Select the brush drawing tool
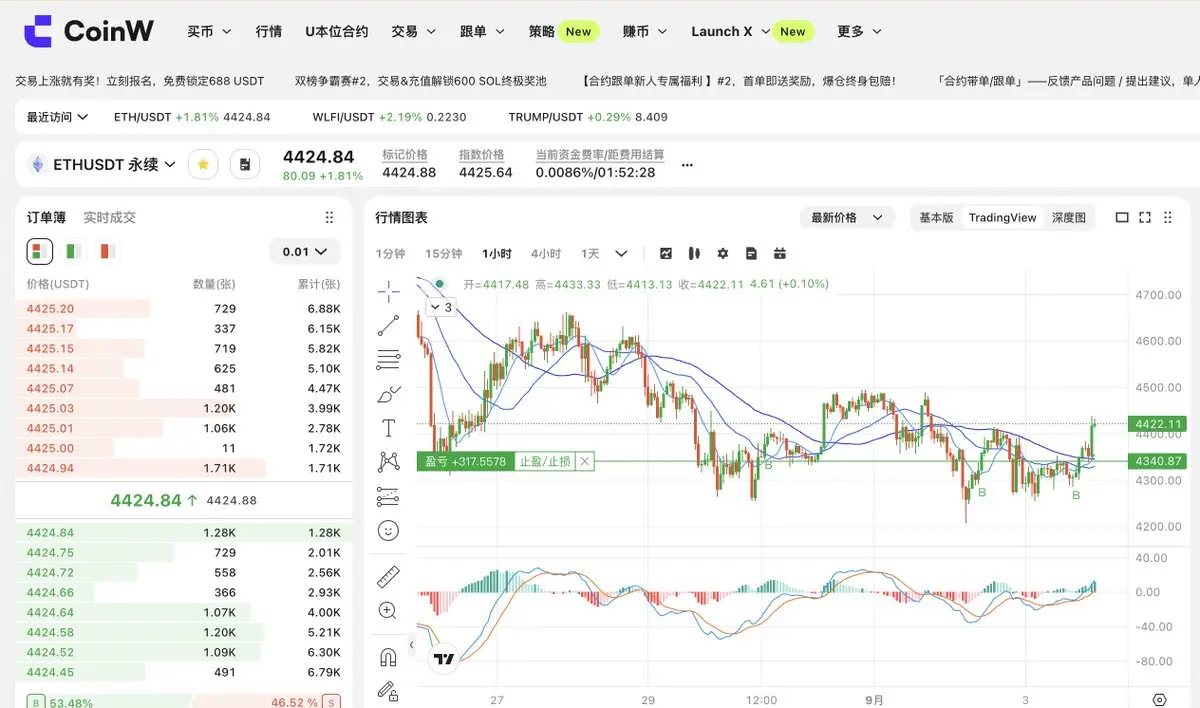The height and width of the screenshot is (708, 1200). 388,394
